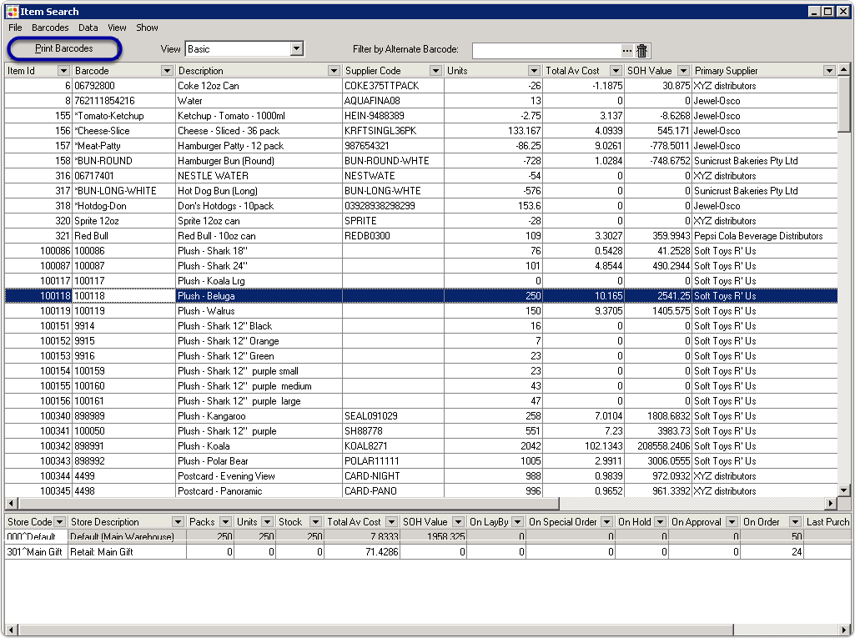Click the main grid's vertical scrollbar thumb
Image resolution: width=855 pixels, height=638 pixels.
(845, 110)
